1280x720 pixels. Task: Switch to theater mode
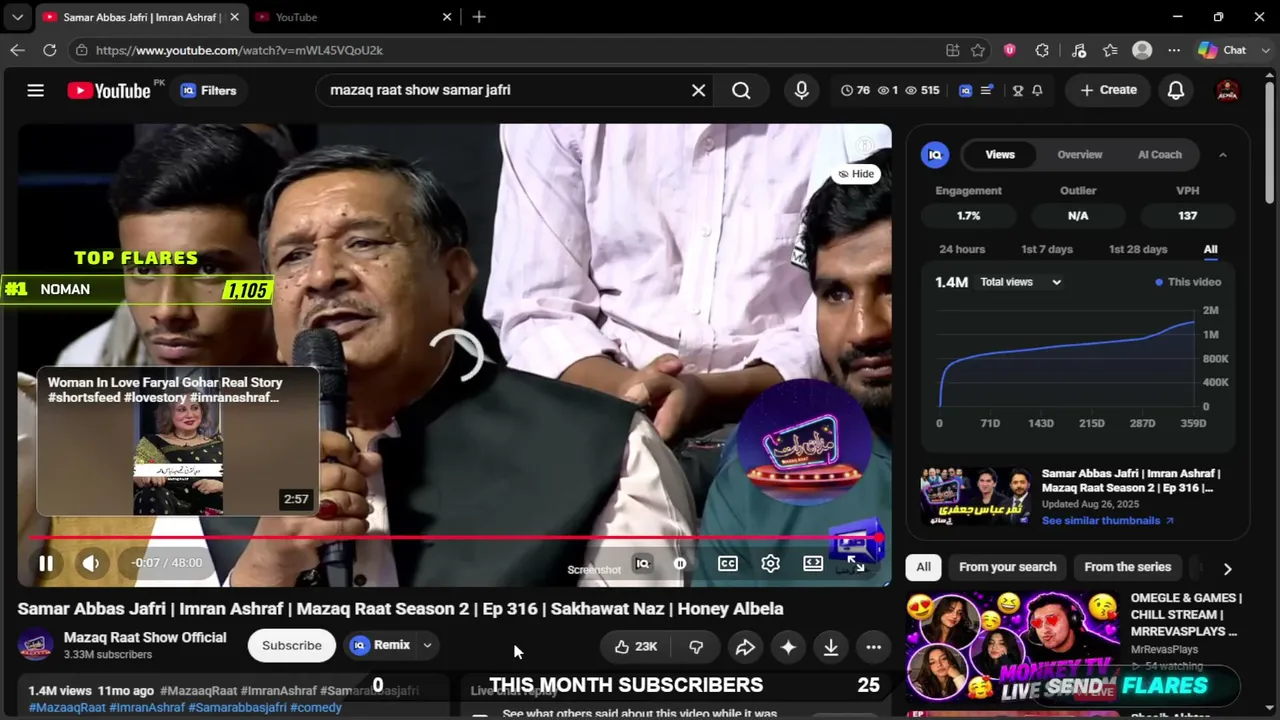pyautogui.click(x=813, y=563)
